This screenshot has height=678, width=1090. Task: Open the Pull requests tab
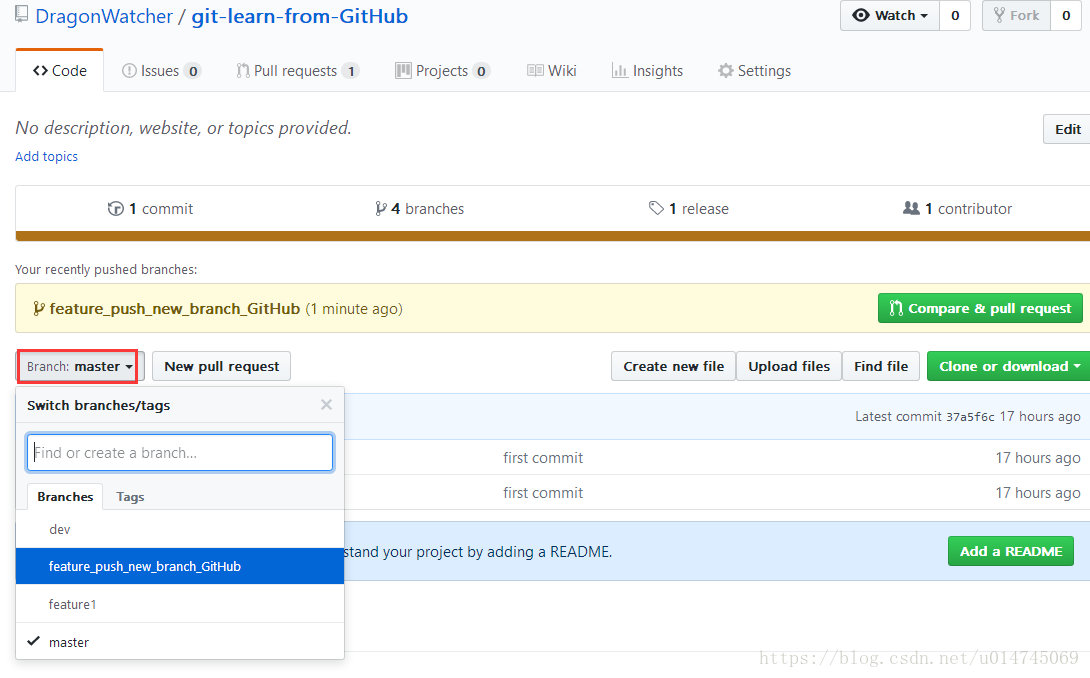298,71
